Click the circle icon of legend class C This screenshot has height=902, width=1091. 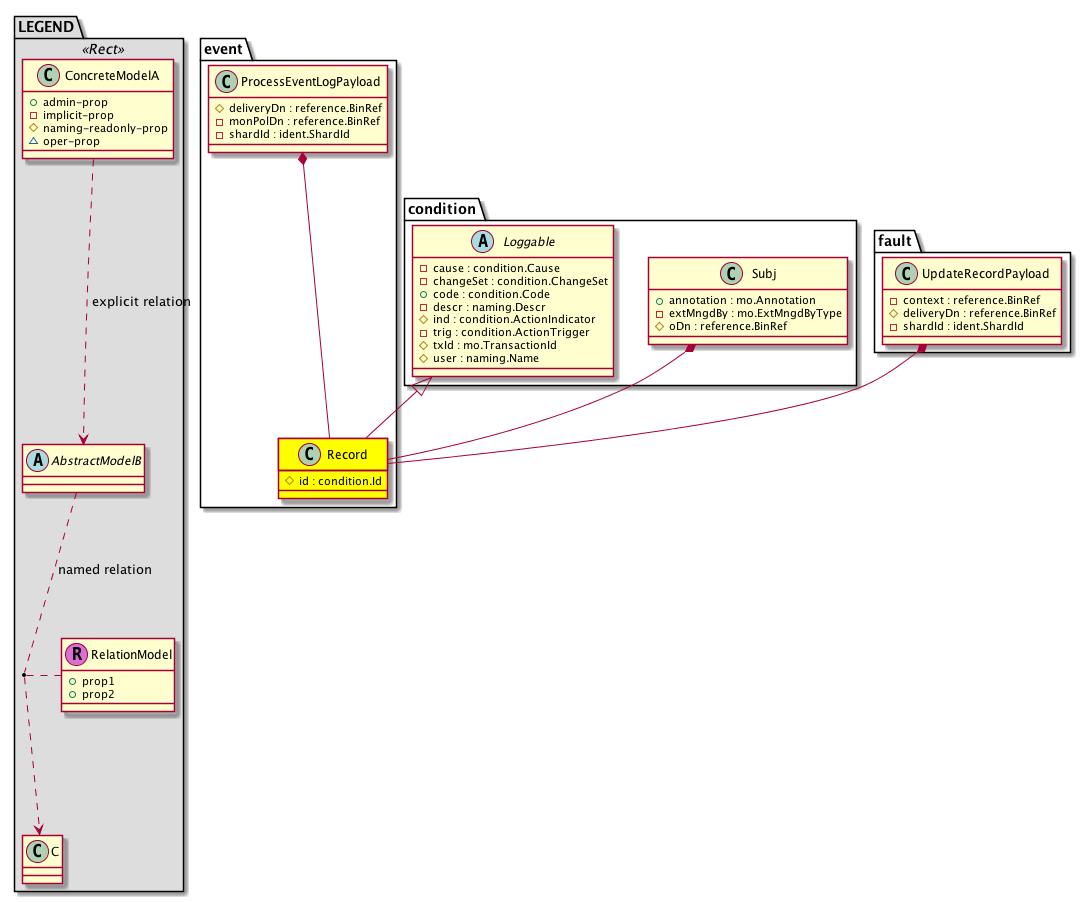[35, 850]
